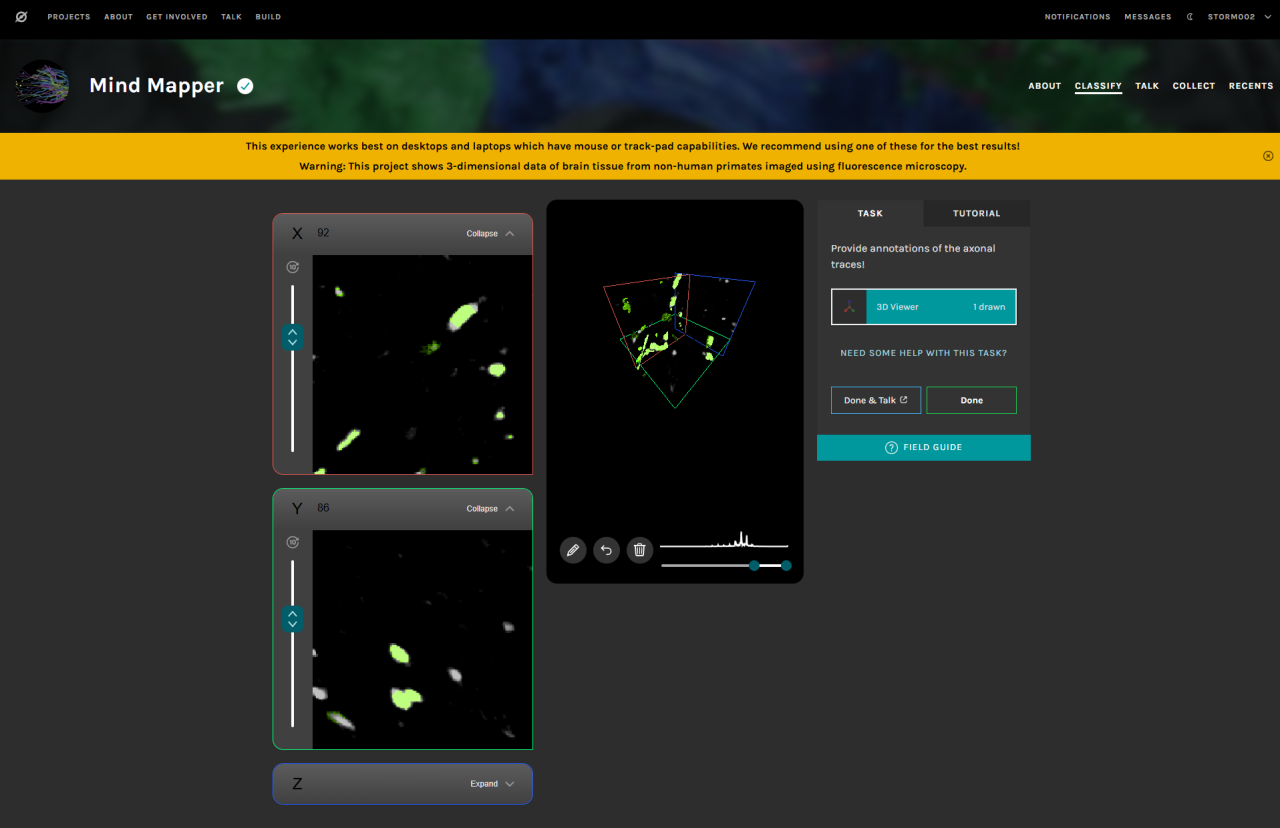1280x828 pixels.
Task: Undo the last annotation
Action: (606, 550)
